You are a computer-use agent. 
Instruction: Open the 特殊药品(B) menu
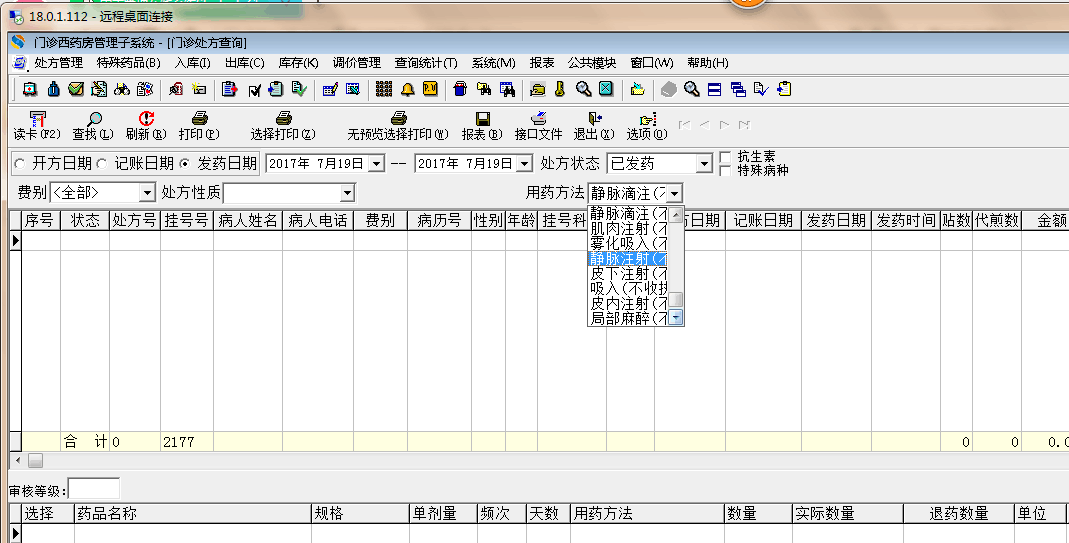point(129,63)
